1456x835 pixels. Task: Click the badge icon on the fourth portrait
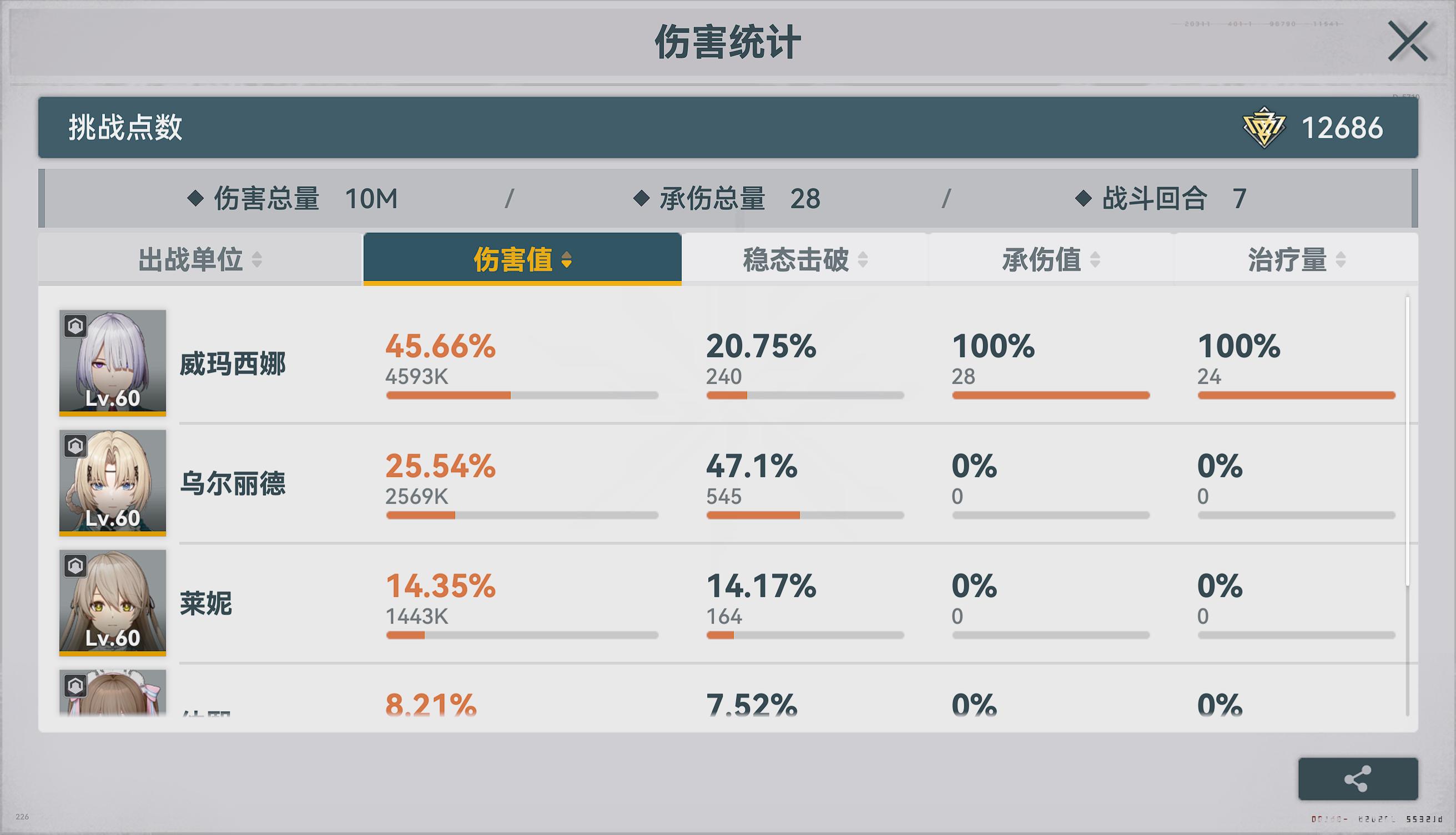coord(75,685)
